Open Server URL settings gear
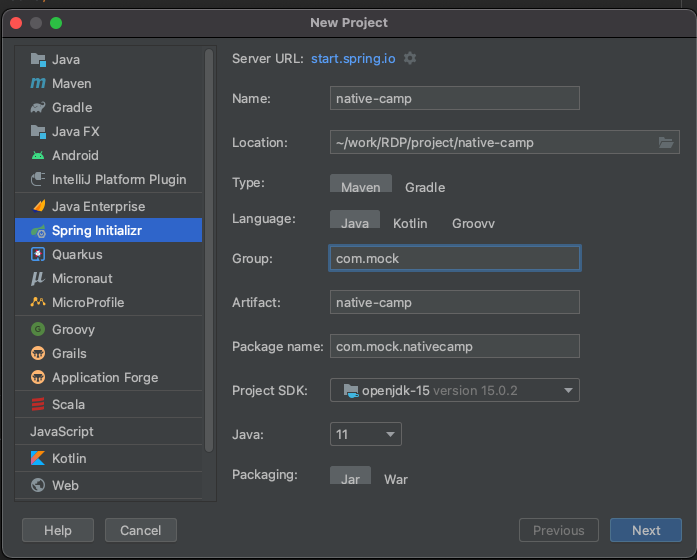The width and height of the screenshot is (697, 560). tap(410, 58)
